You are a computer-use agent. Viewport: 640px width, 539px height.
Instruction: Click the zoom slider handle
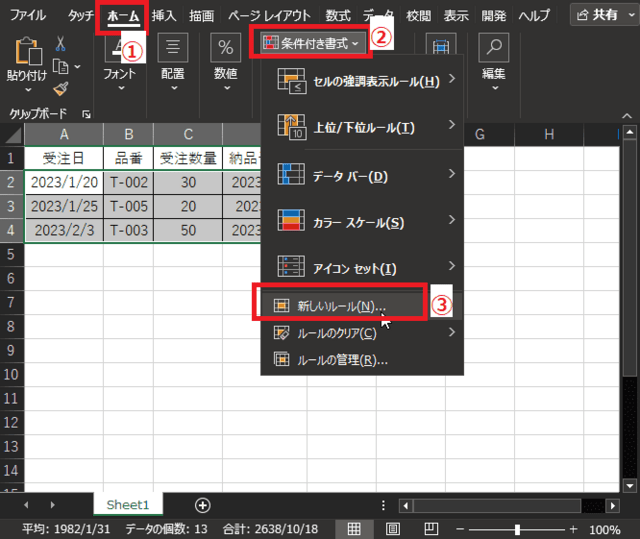517,529
